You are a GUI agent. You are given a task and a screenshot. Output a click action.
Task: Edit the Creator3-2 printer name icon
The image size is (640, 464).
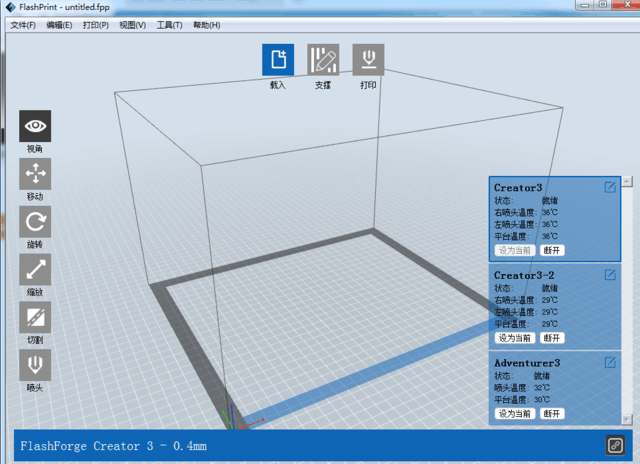[x=610, y=275]
